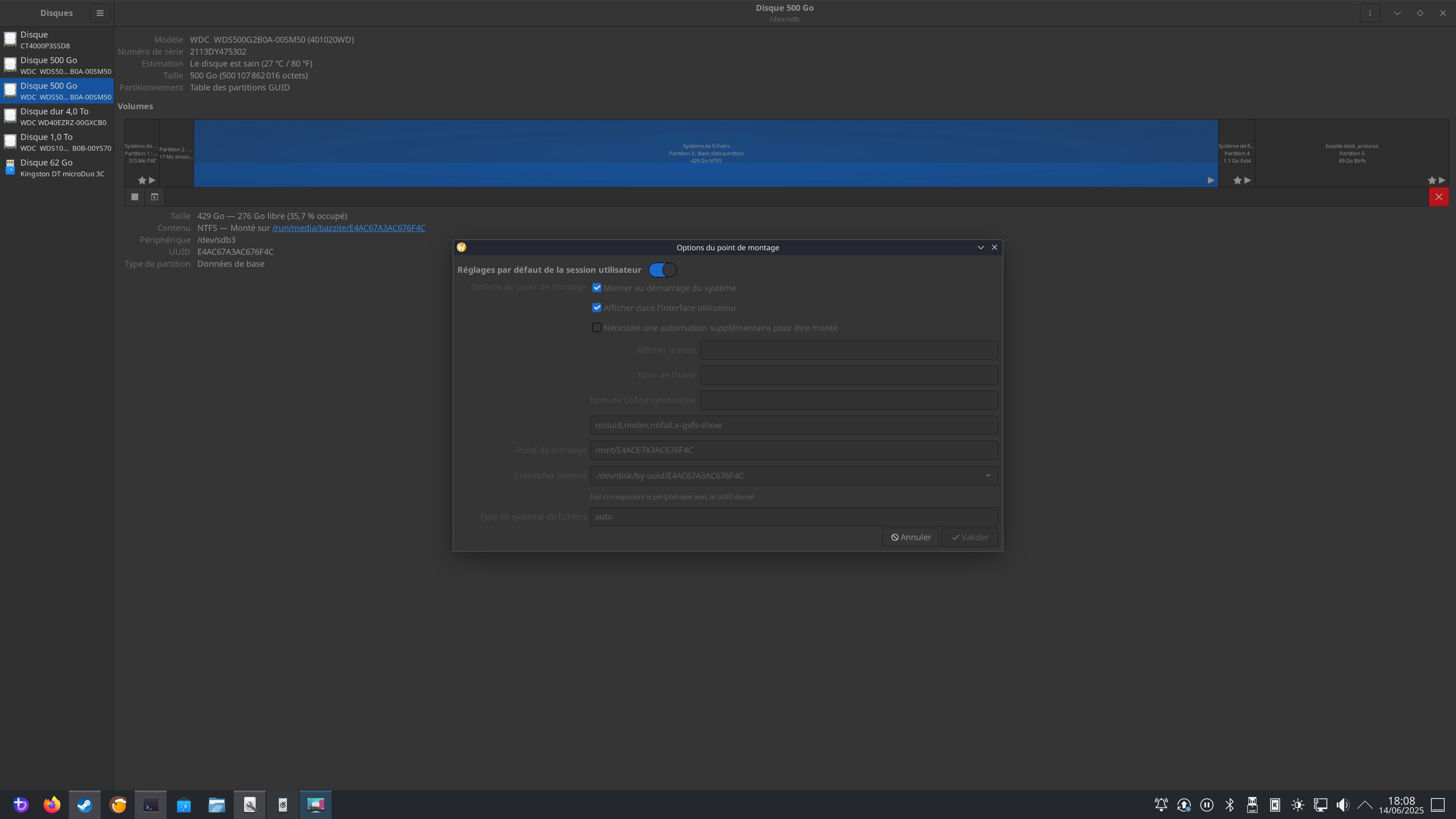
Task: Enable Nécessite une autorisation supplémentaire checkbox
Action: 597,328
